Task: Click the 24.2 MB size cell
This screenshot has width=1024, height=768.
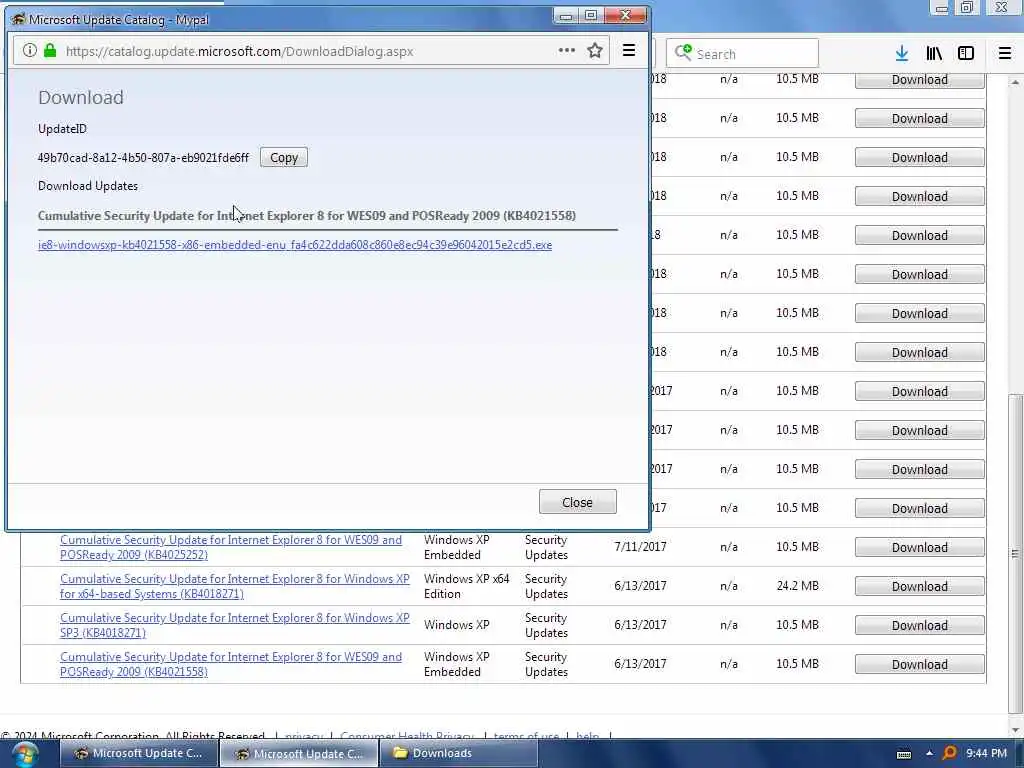Action: (x=797, y=586)
